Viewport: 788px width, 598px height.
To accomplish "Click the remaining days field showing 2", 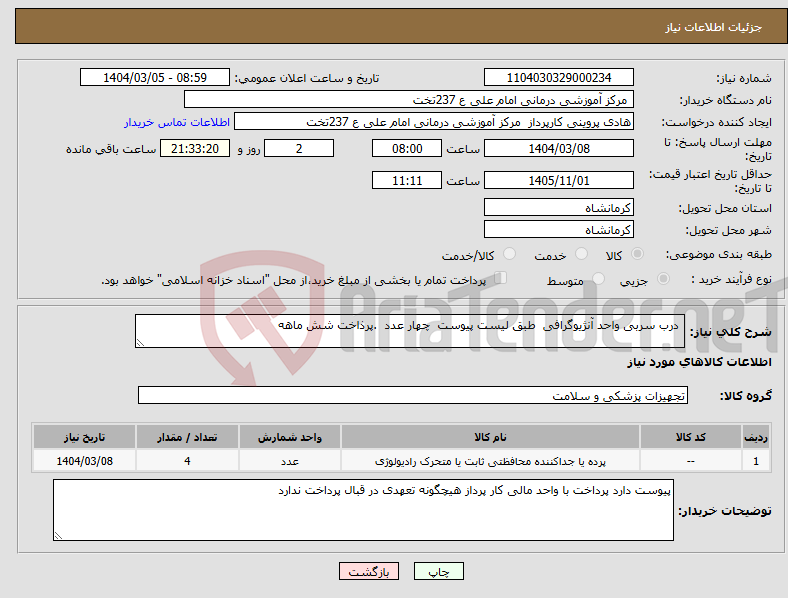I will (299, 148).
